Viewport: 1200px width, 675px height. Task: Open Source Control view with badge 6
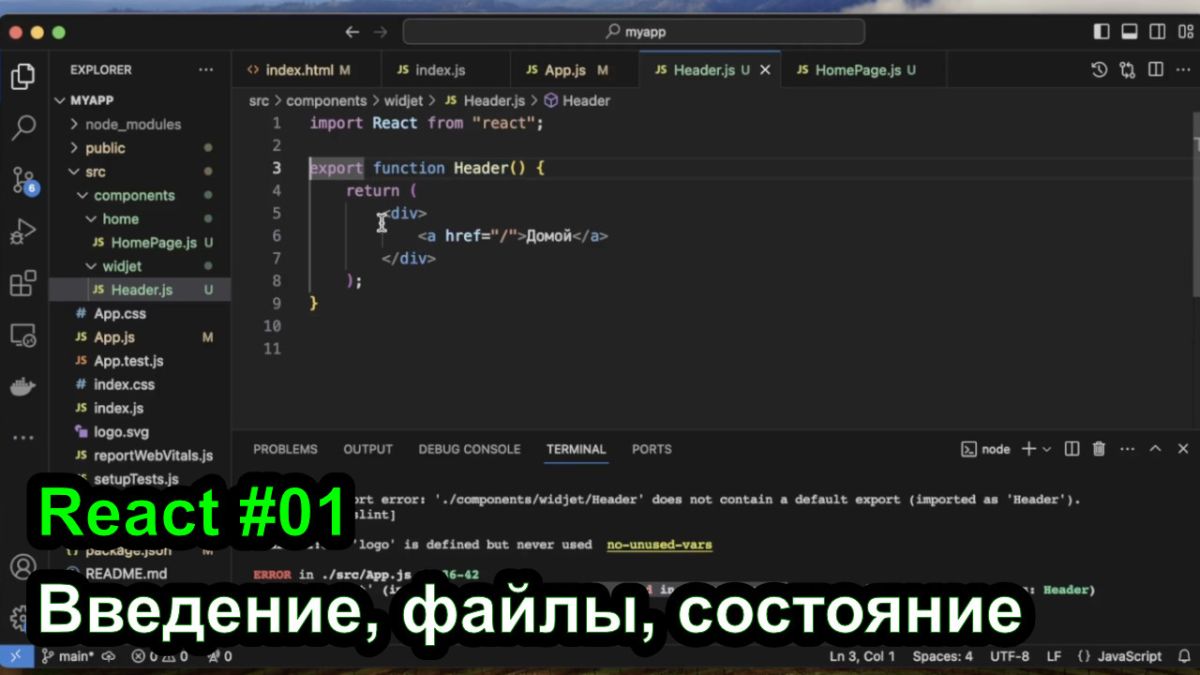(23, 180)
